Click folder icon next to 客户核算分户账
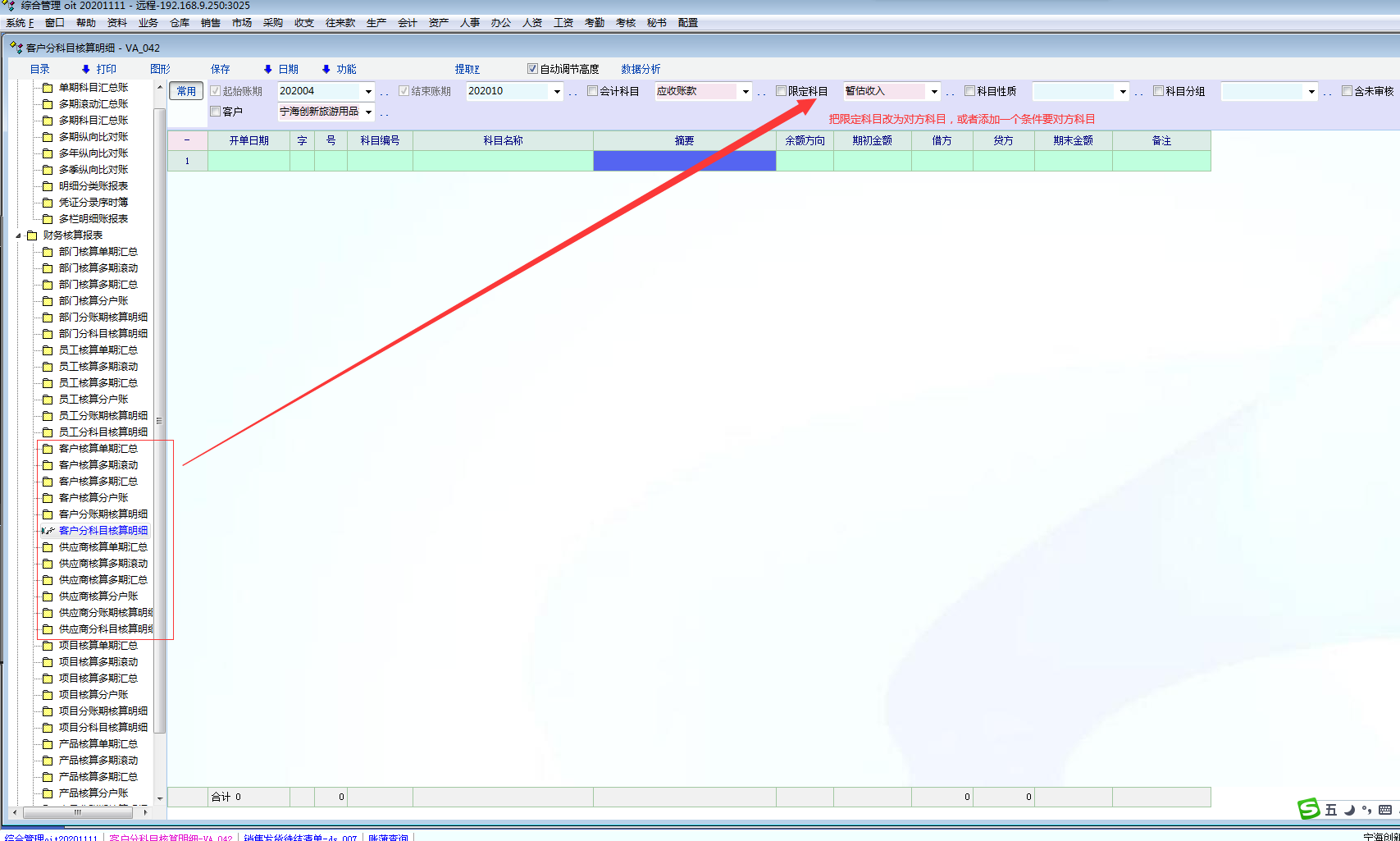 tap(48, 498)
